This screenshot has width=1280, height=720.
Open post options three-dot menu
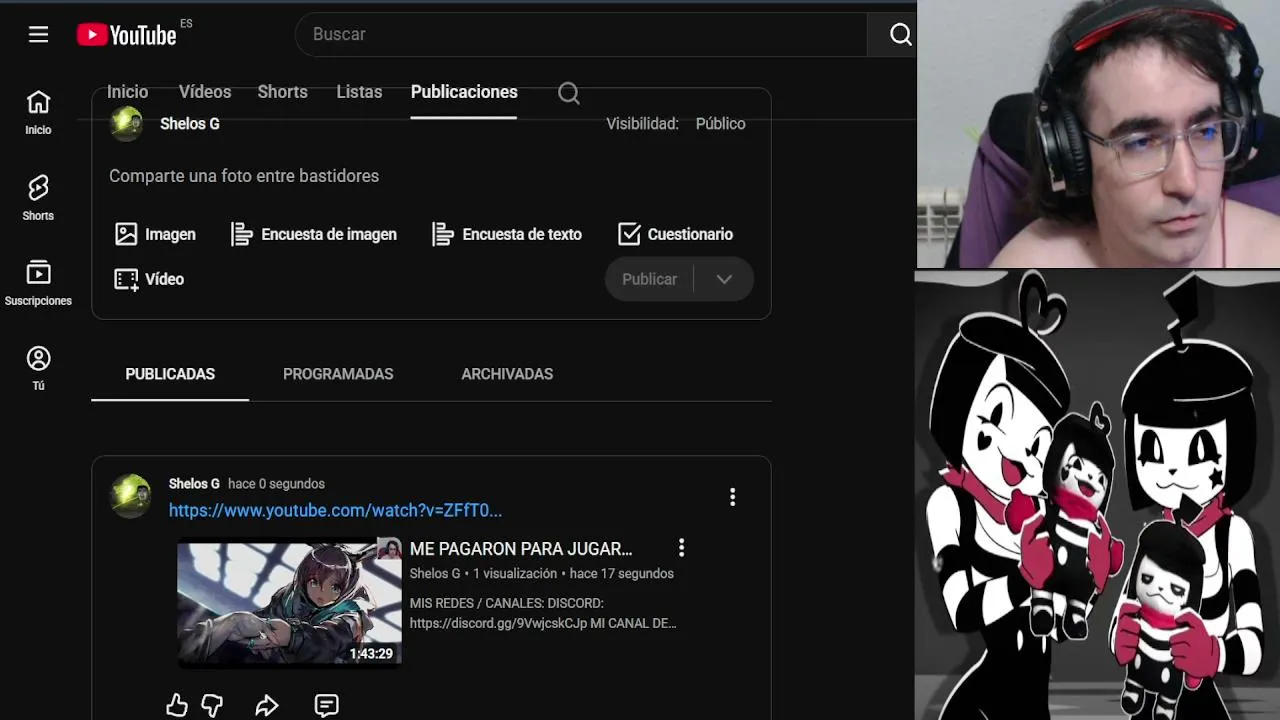(x=732, y=497)
